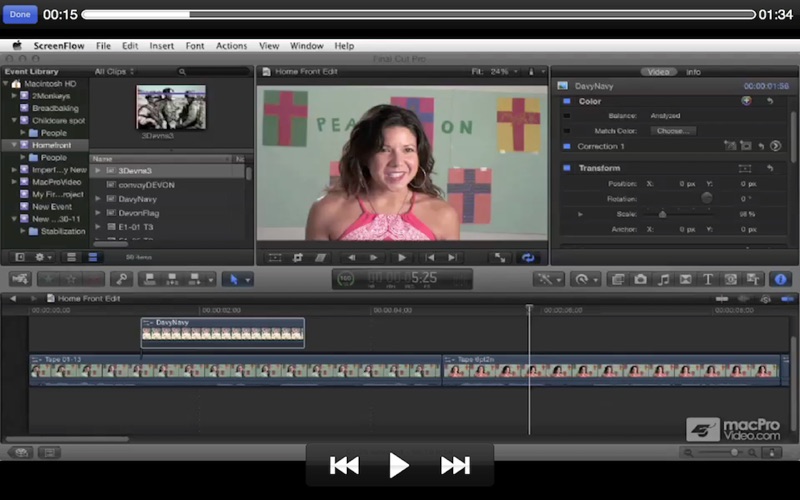Select the arrow Select tool

(234, 279)
